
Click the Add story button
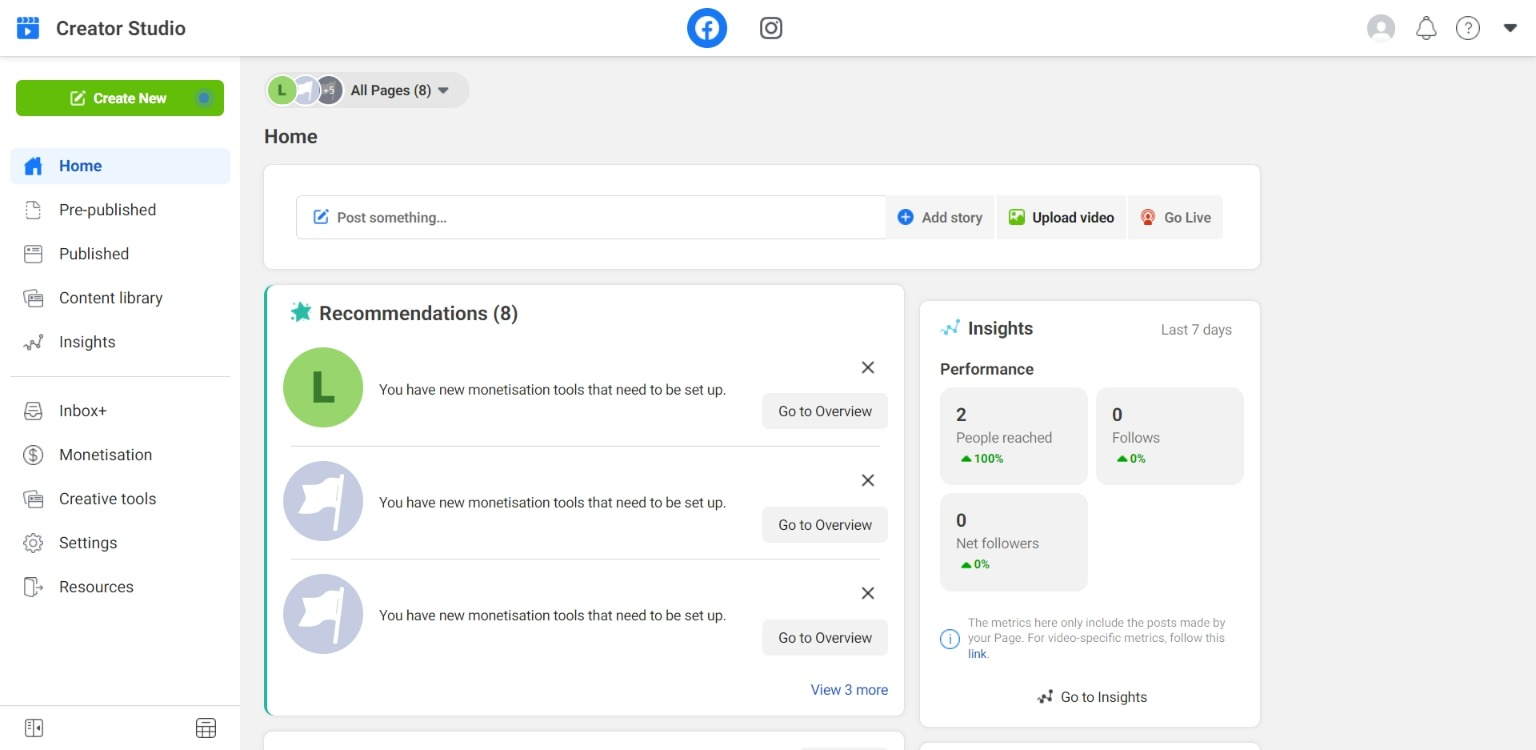(x=940, y=217)
